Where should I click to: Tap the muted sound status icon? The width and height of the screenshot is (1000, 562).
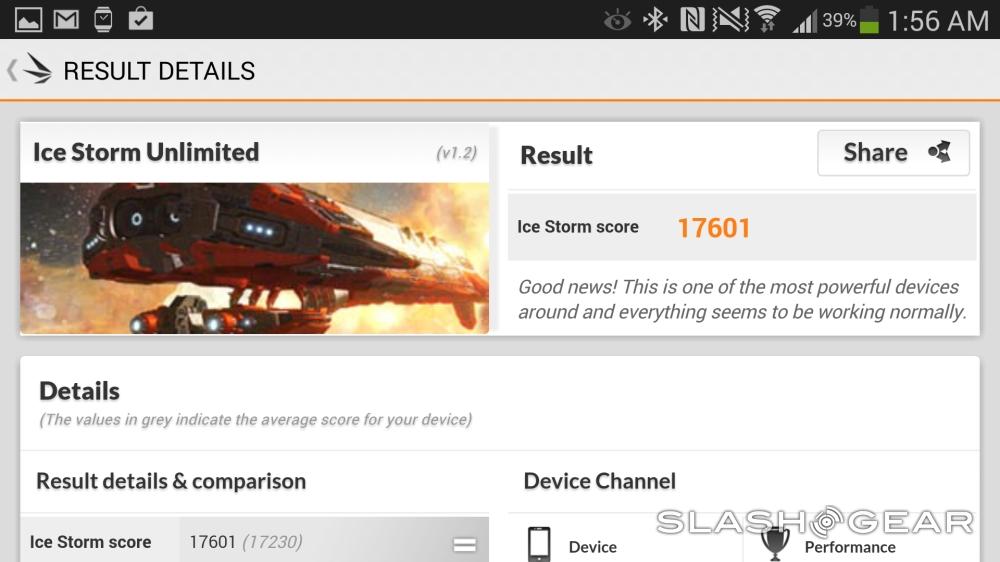[x=730, y=20]
